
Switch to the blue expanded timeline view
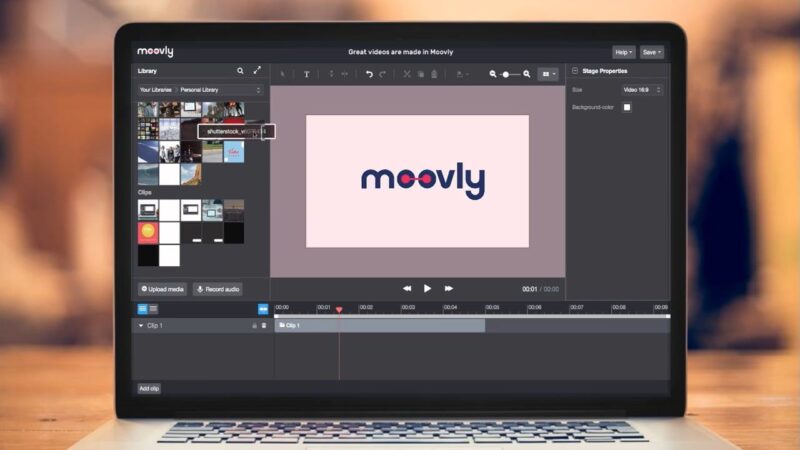click(142, 309)
